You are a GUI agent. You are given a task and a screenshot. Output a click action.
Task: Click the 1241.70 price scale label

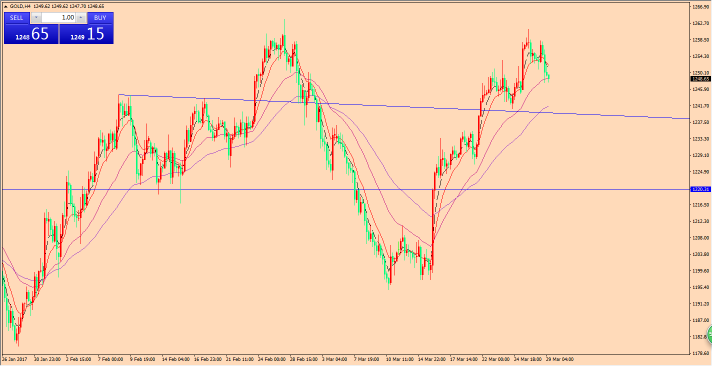(700, 106)
